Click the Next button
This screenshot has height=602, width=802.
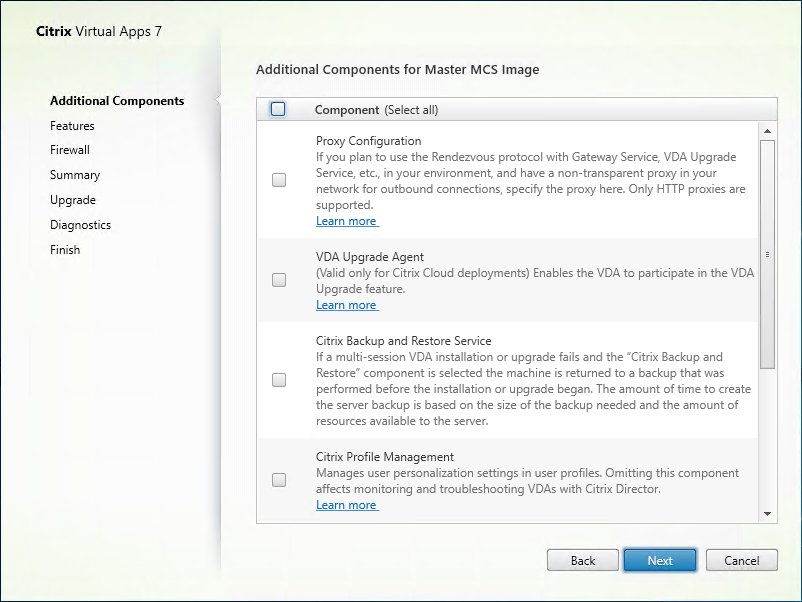[660, 561]
